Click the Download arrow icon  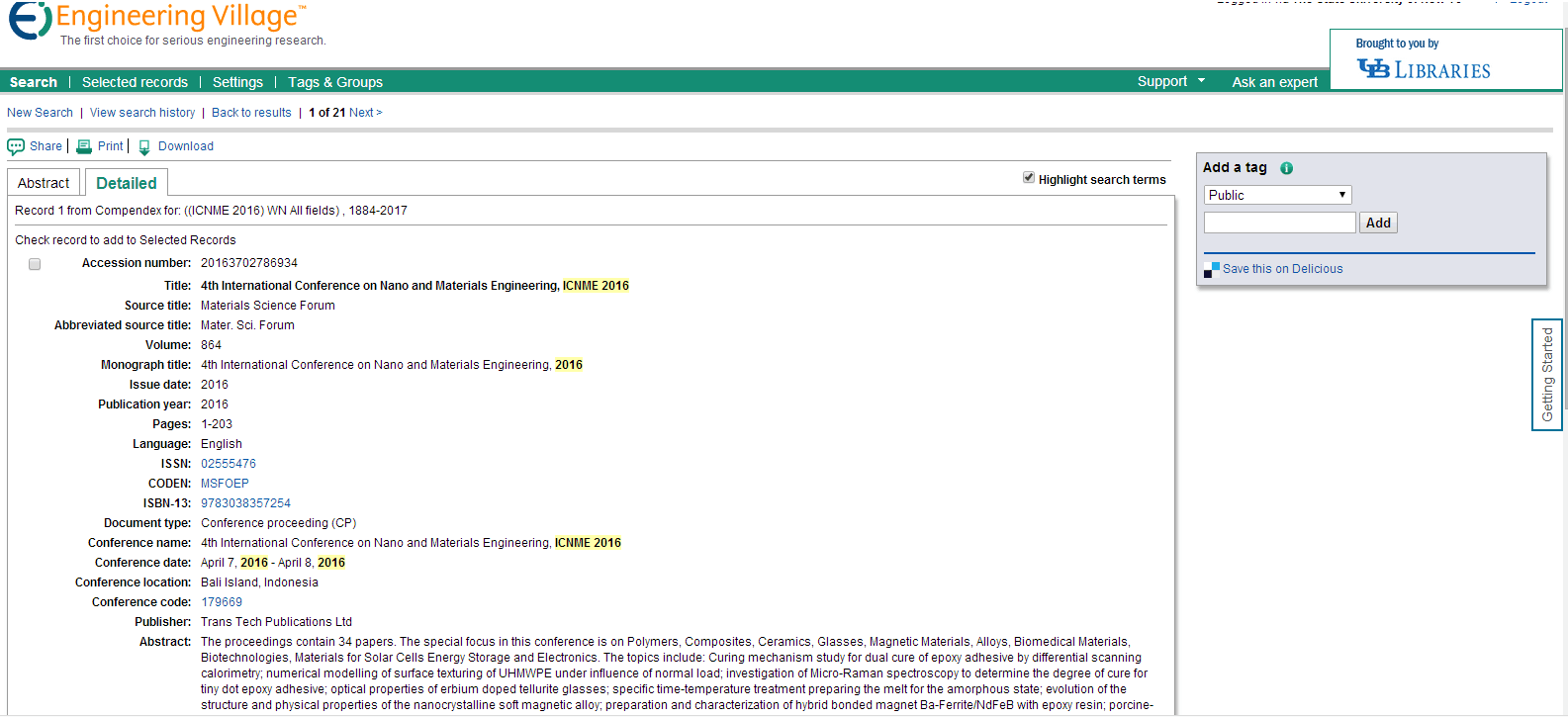pos(144,147)
